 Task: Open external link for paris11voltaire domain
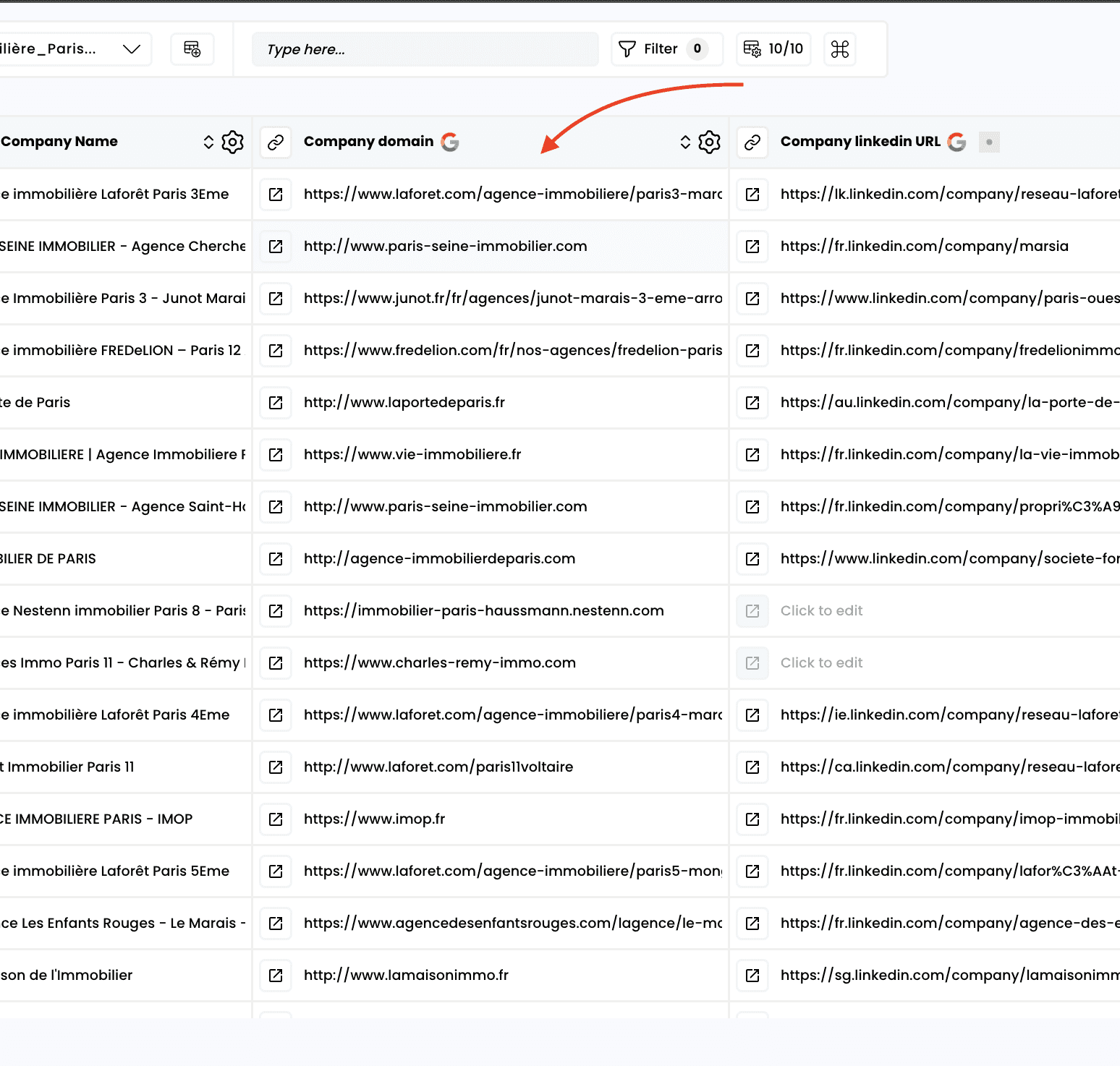tap(276, 767)
